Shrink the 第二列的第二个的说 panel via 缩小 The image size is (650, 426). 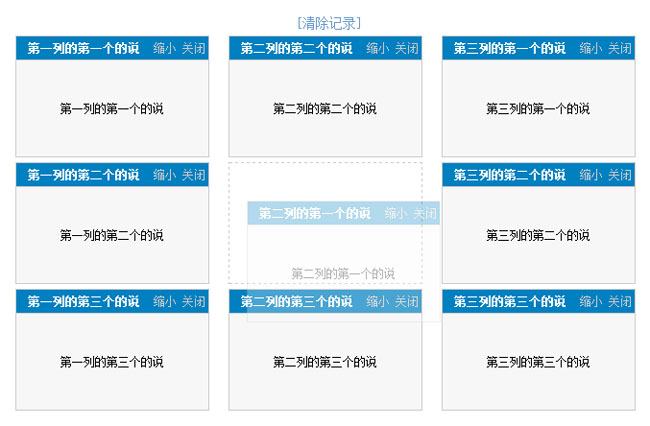(x=377, y=48)
